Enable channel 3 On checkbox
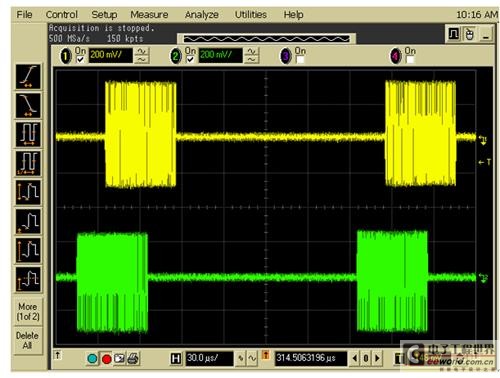Viewport: 500px width, 378px height. tap(300, 60)
